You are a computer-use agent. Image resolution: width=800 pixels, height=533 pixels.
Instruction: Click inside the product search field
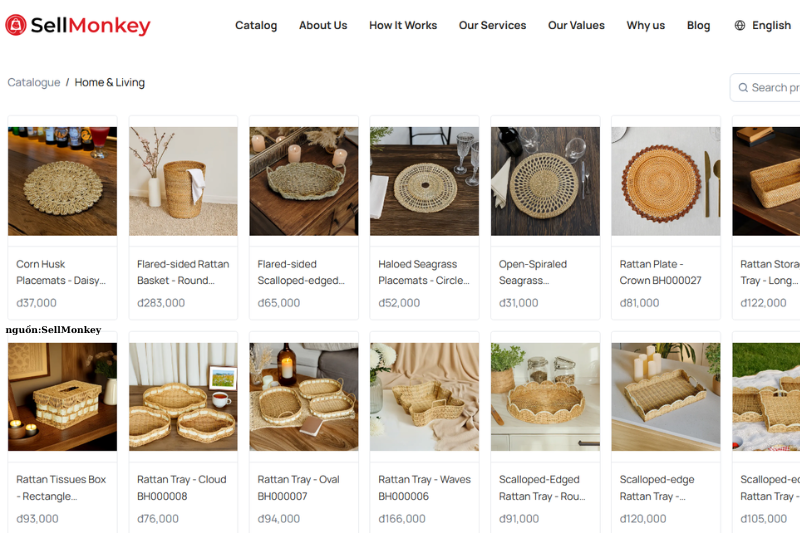[x=765, y=88]
